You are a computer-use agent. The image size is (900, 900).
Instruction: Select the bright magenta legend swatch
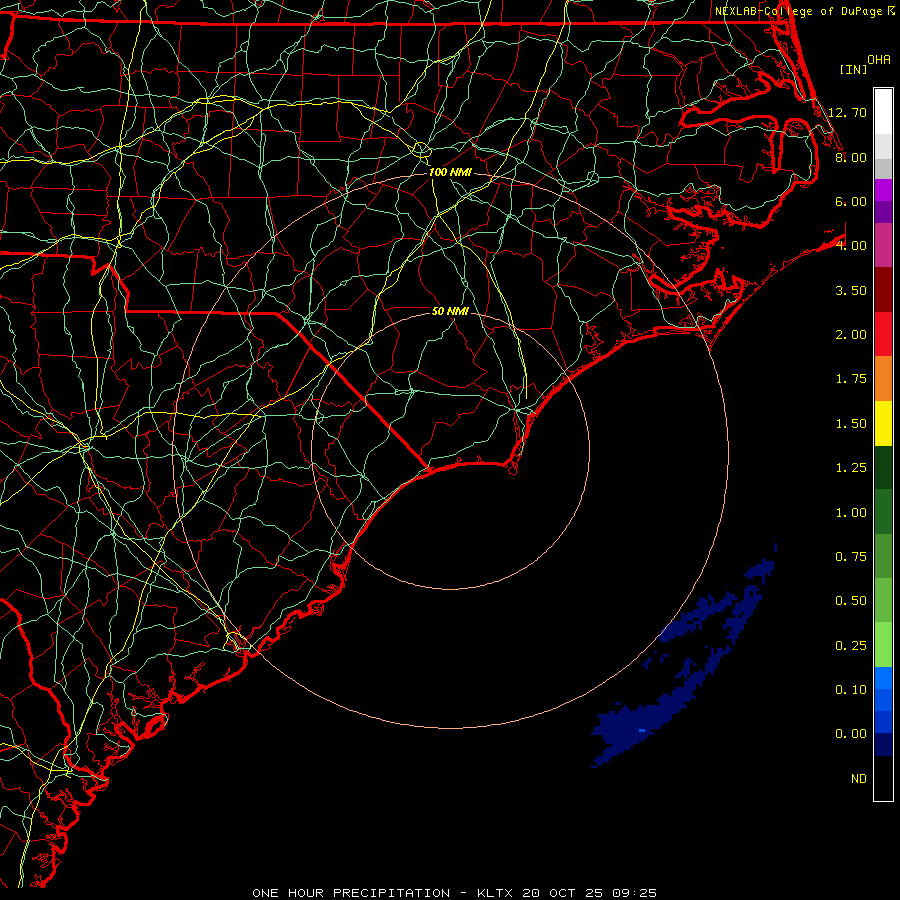pyautogui.click(x=883, y=190)
